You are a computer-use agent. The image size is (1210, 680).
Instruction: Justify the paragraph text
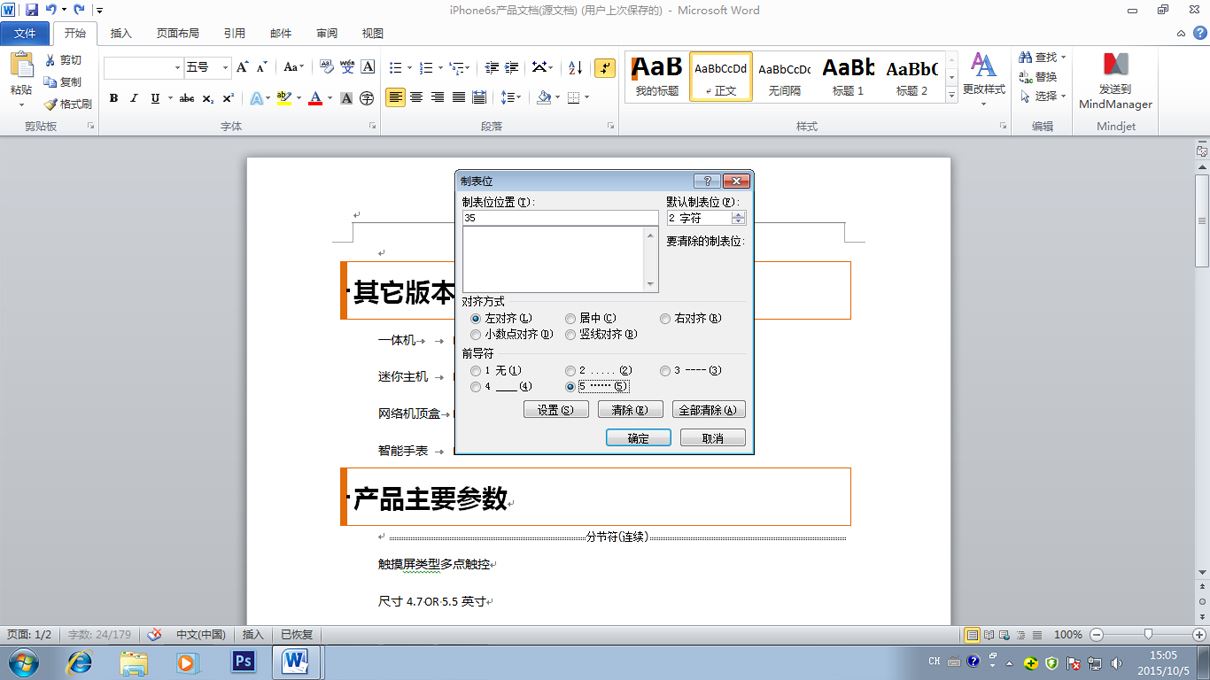(458, 97)
